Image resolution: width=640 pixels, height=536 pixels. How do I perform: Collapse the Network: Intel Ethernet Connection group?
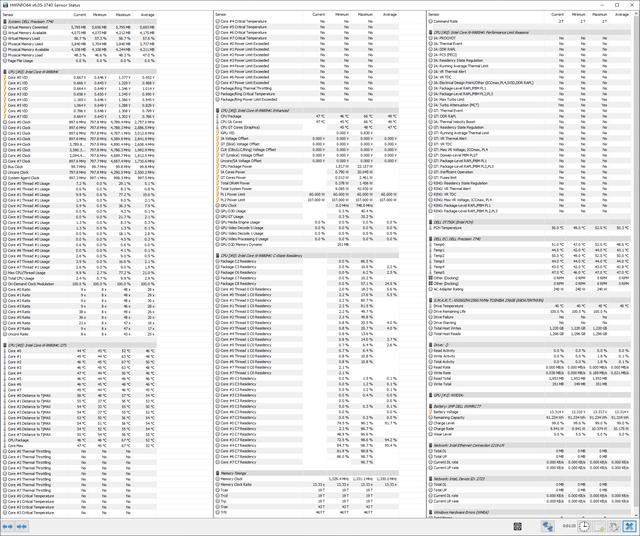click(529, 445)
